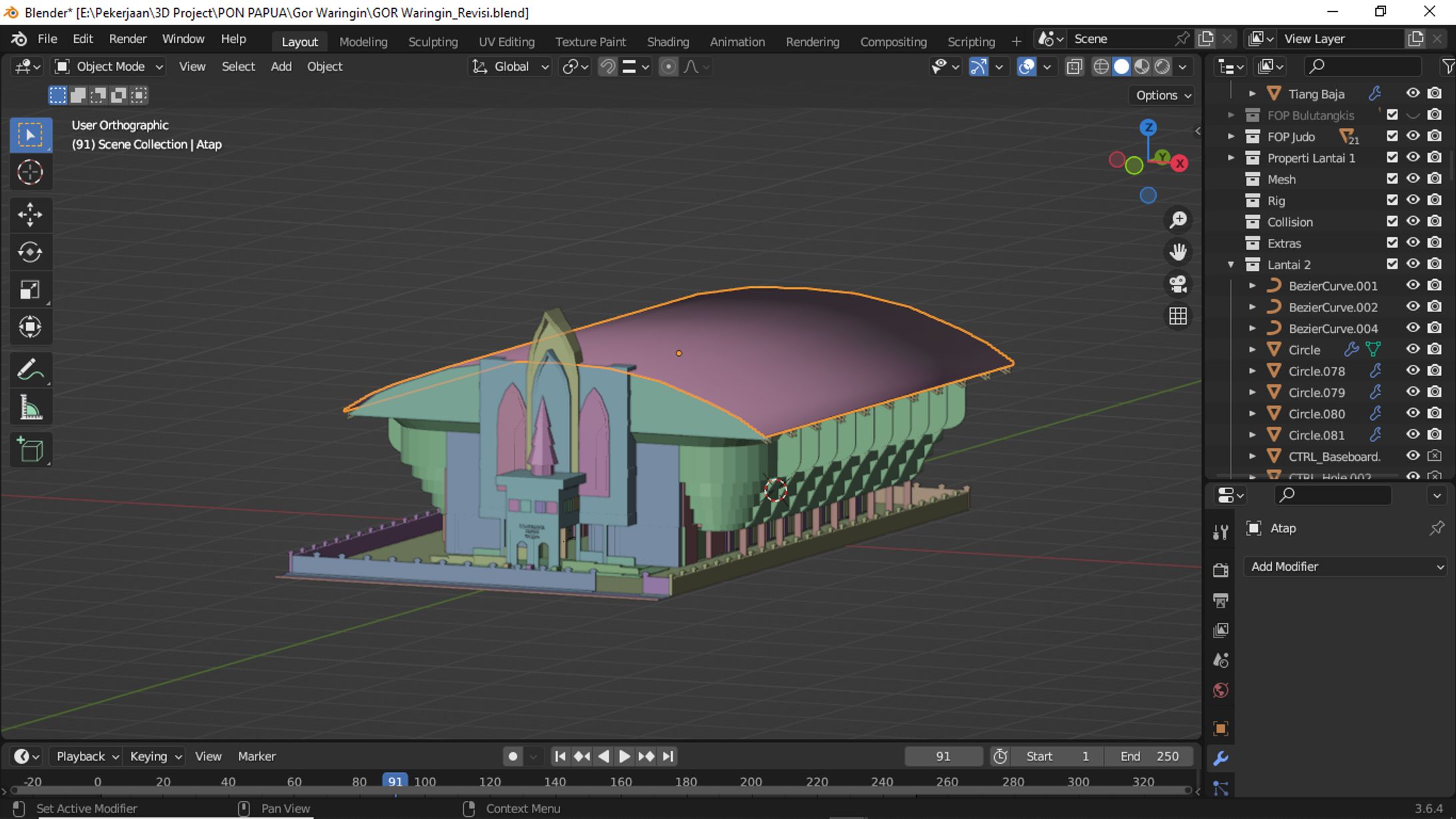
Task: Pick the Add Cube tool
Action: coord(30,450)
